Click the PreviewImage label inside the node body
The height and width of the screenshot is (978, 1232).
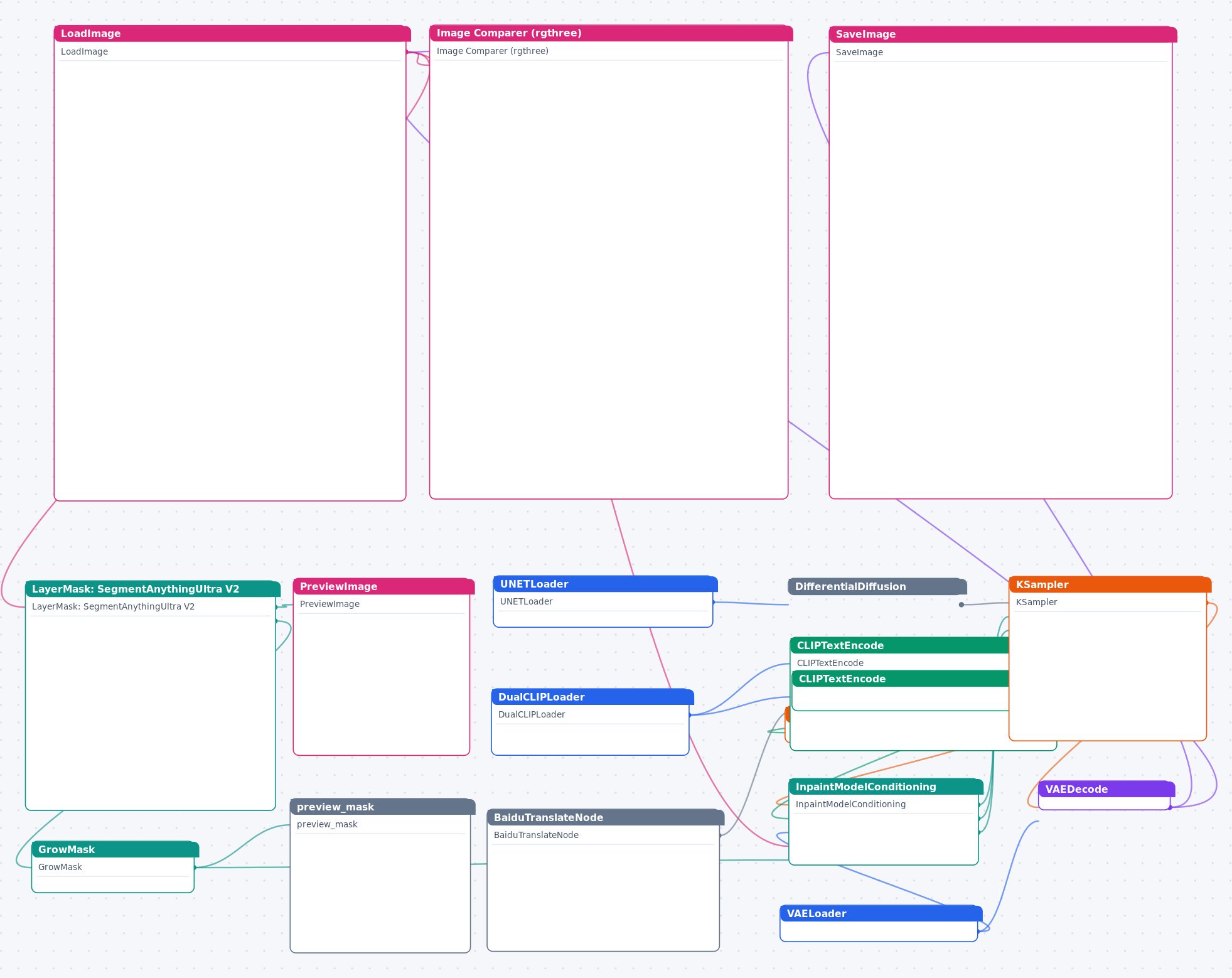tap(329, 604)
